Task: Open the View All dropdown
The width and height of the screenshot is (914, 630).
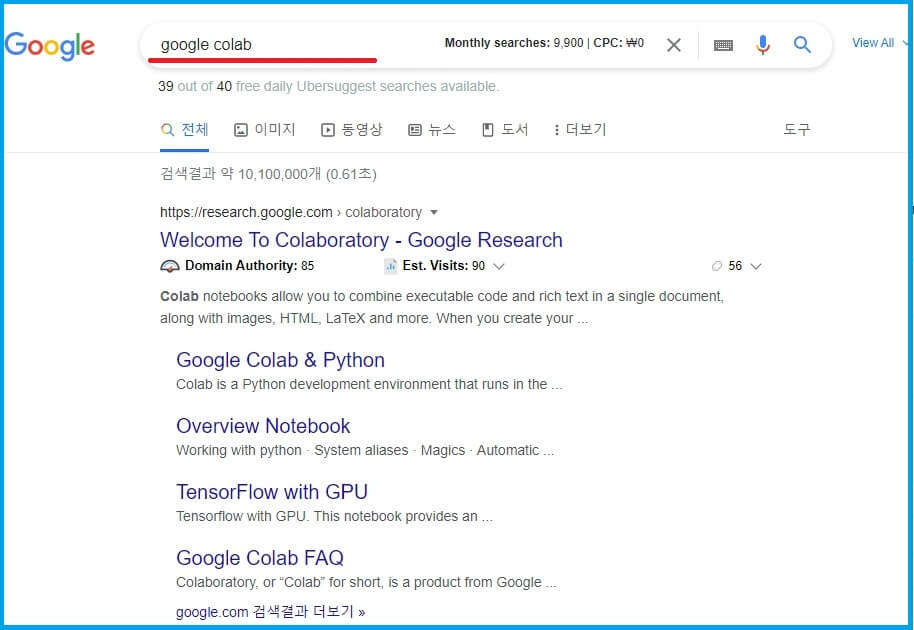Action: (x=880, y=43)
